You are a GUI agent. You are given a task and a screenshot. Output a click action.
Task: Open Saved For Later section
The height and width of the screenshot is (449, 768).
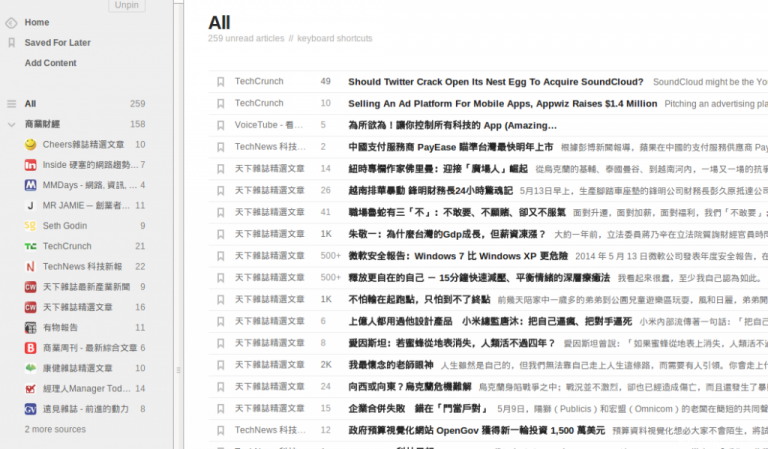click(x=58, y=43)
